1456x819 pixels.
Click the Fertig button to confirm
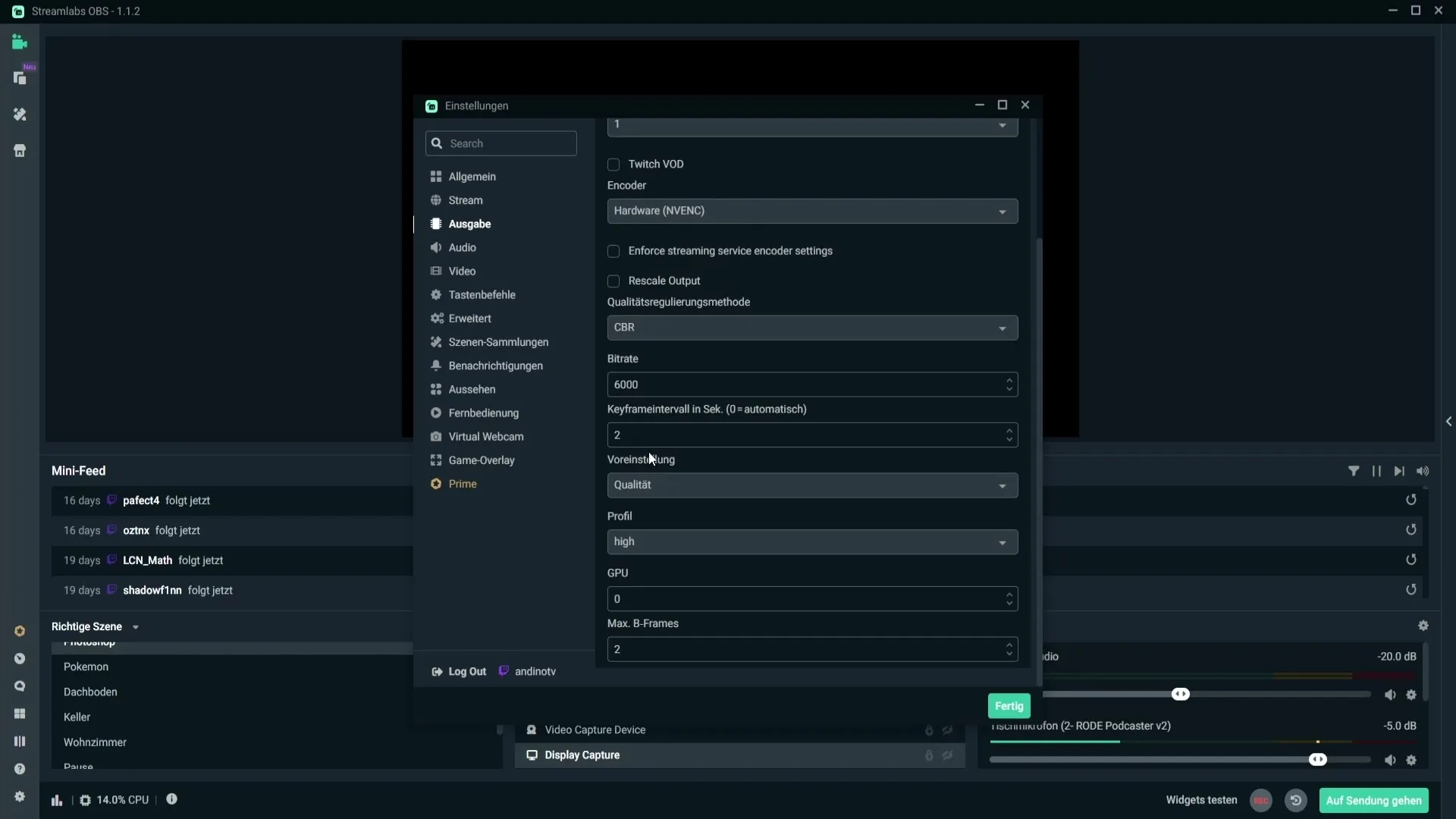pos(1009,706)
